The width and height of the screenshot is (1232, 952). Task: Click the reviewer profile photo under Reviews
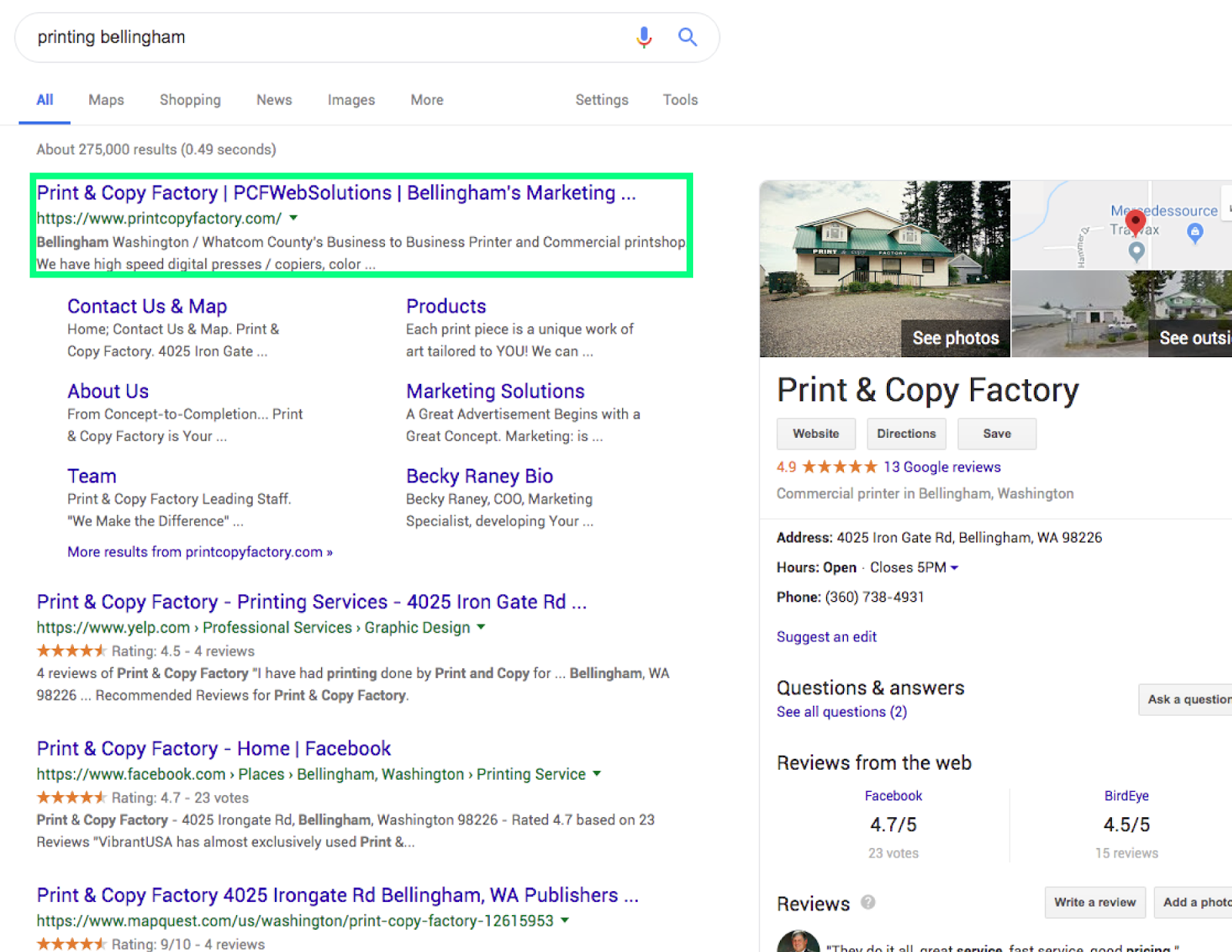click(x=798, y=941)
